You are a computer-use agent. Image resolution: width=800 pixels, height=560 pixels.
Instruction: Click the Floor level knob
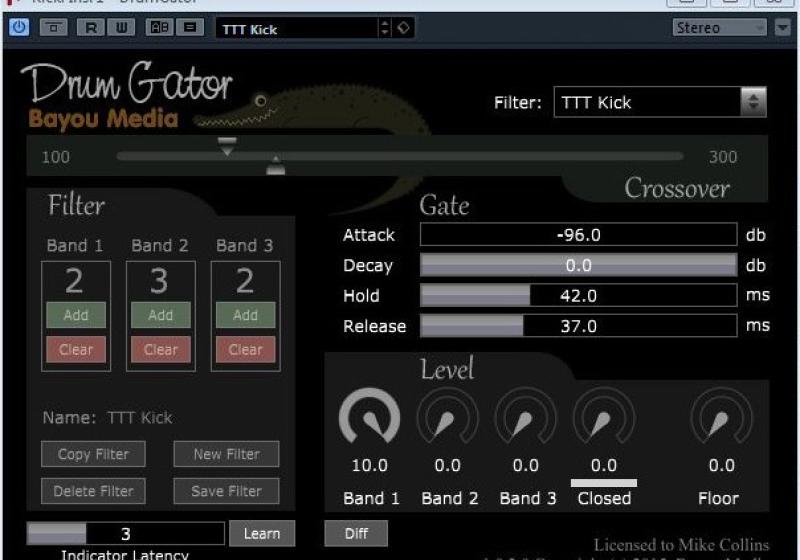pyautogui.click(x=721, y=417)
